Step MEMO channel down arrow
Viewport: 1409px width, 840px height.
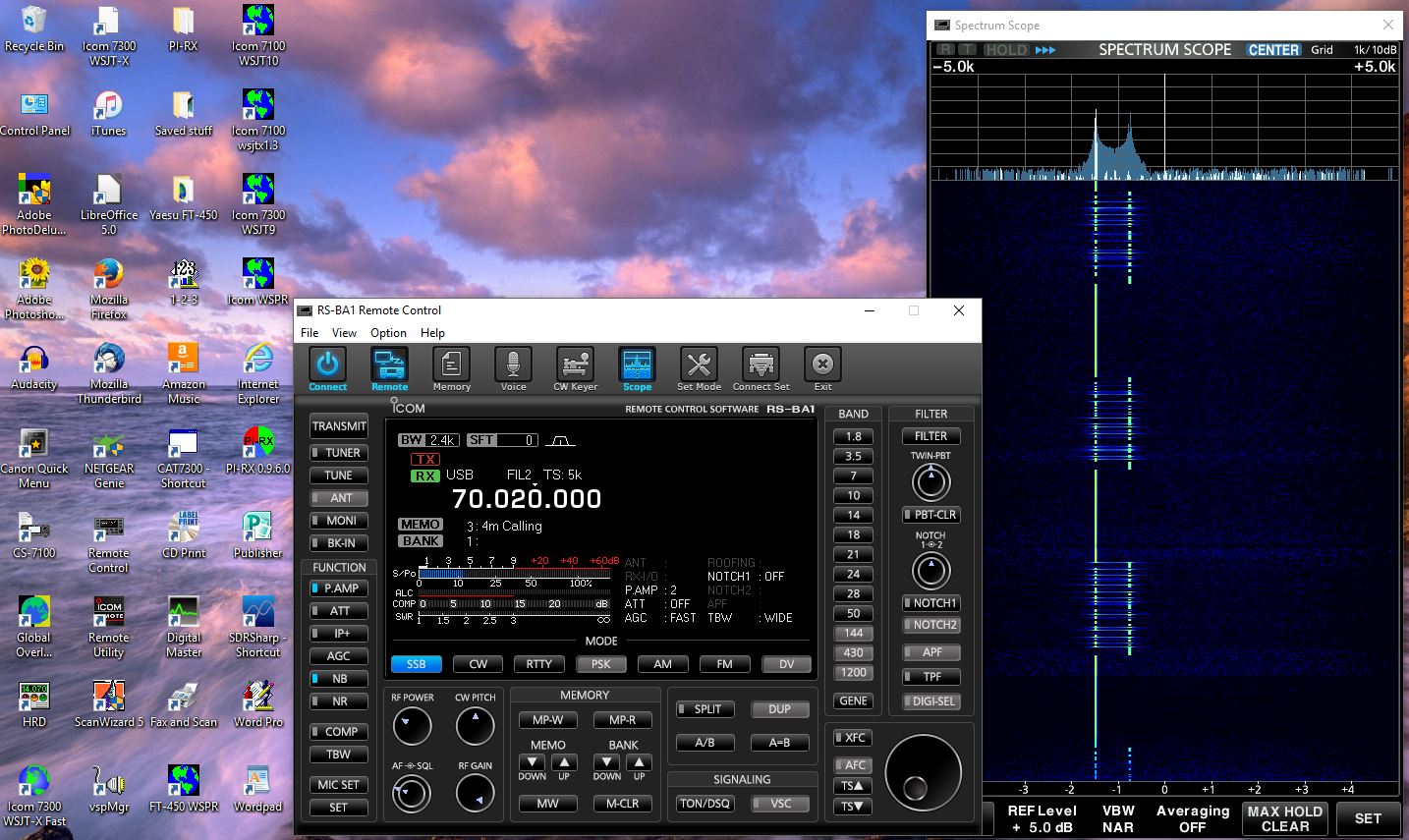click(x=532, y=763)
